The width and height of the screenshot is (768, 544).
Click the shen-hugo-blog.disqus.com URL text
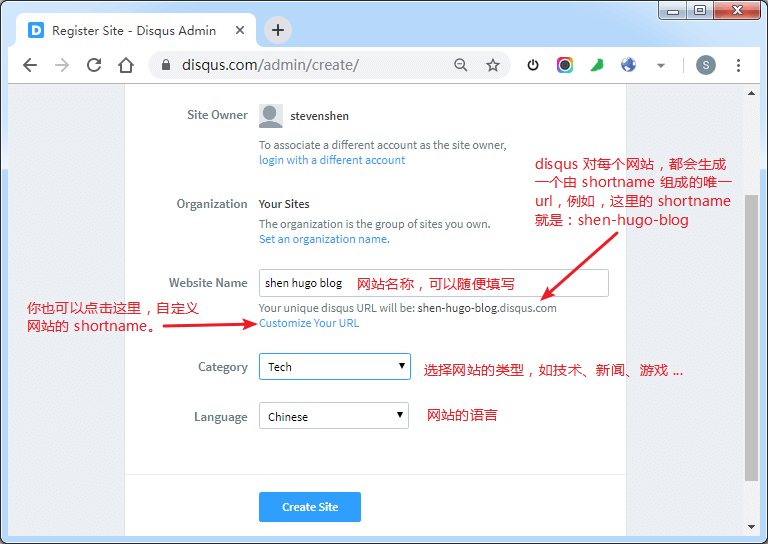487,308
